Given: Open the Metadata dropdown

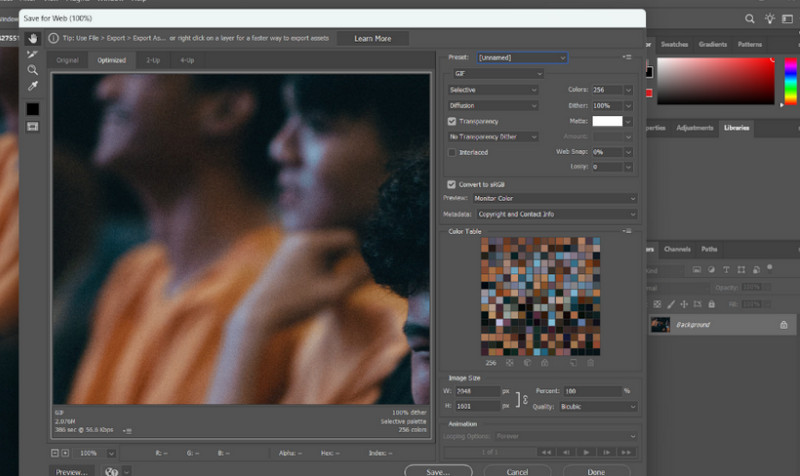Looking at the screenshot, I should click(557, 214).
